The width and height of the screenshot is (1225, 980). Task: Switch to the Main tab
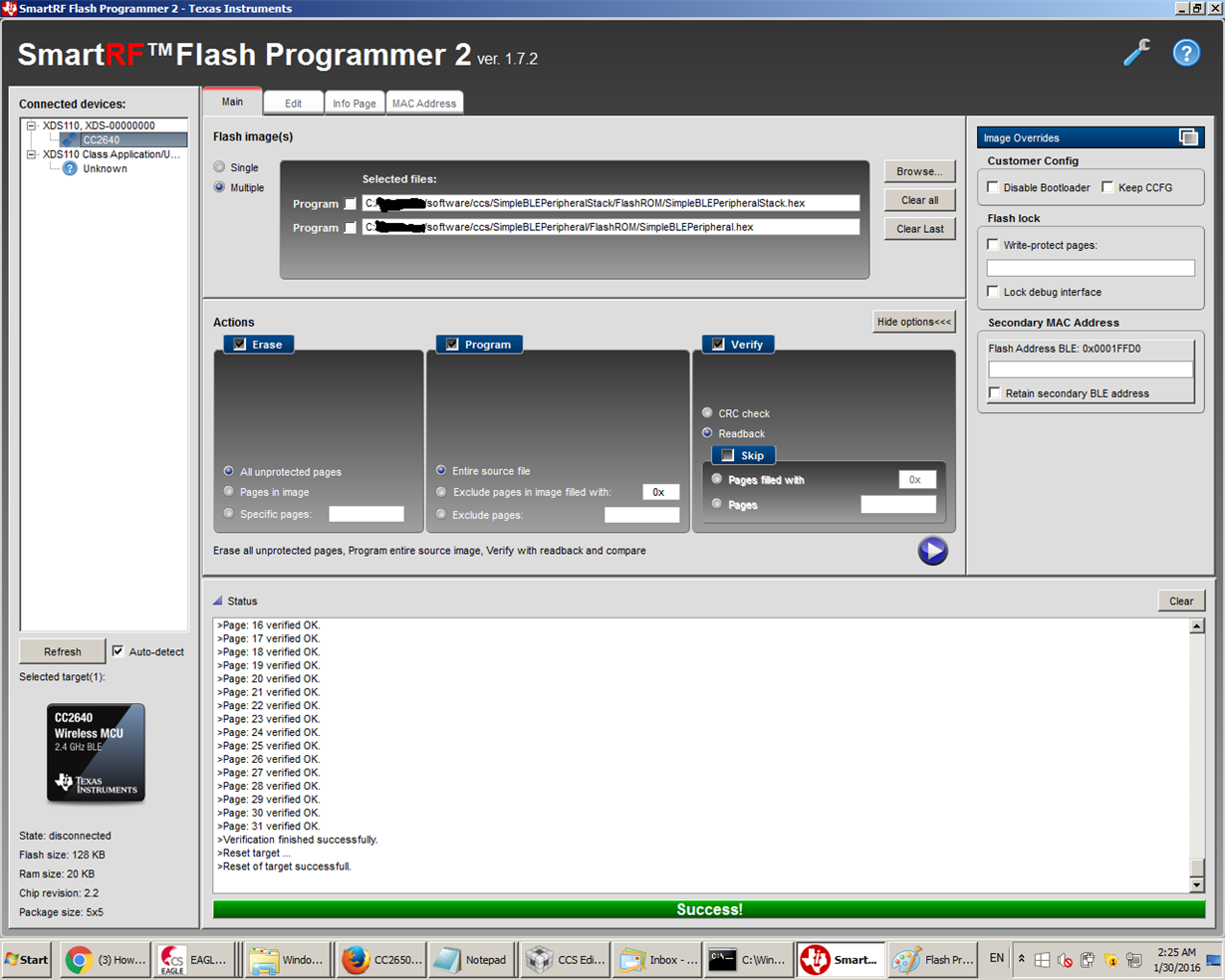[x=232, y=102]
